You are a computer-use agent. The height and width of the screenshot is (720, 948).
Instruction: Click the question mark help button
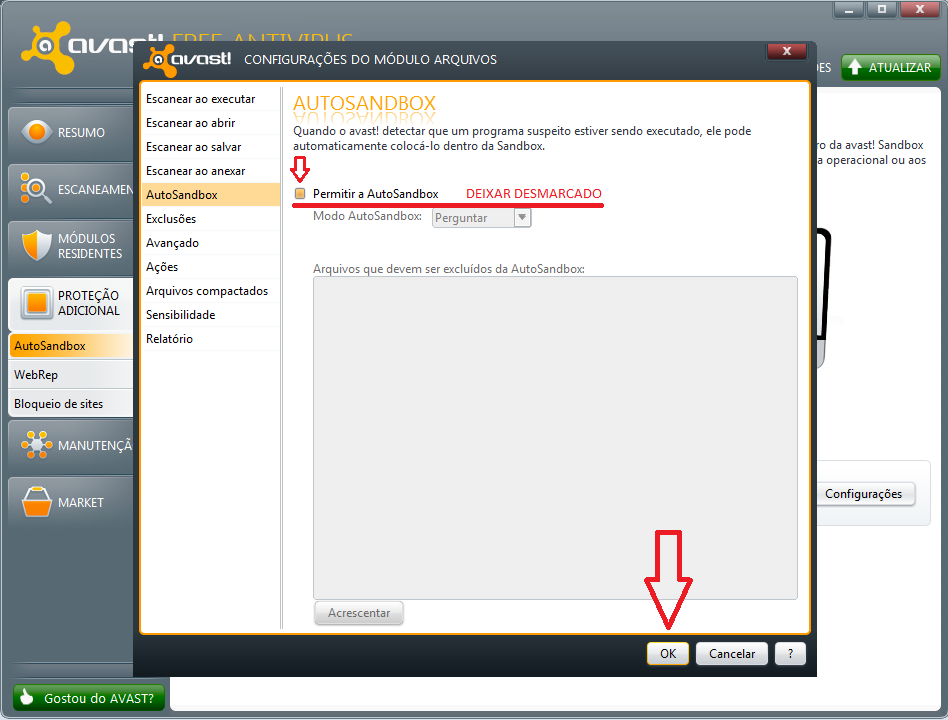click(x=790, y=654)
